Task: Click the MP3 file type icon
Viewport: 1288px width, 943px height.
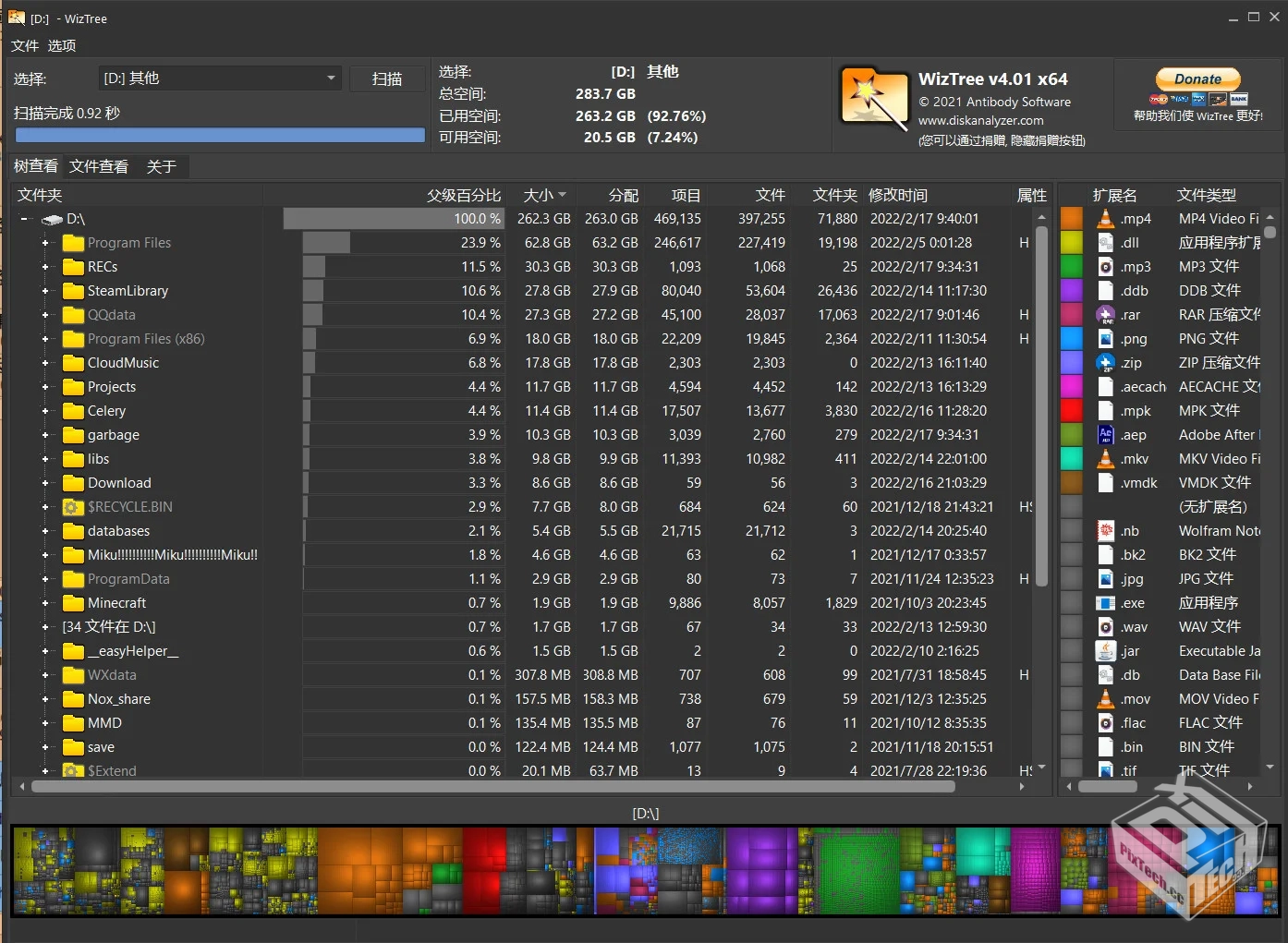Action: tap(1105, 266)
